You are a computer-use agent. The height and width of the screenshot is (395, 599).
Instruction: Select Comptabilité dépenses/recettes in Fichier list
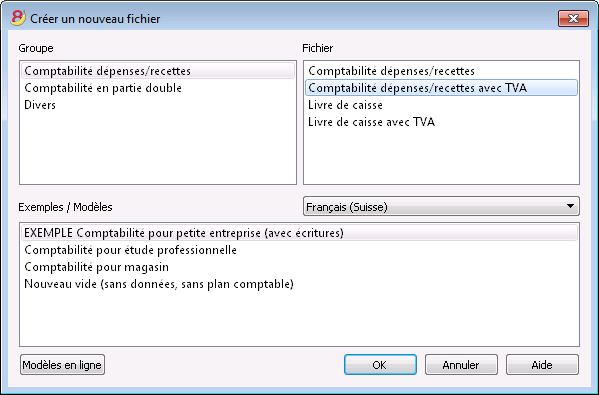click(x=441, y=71)
